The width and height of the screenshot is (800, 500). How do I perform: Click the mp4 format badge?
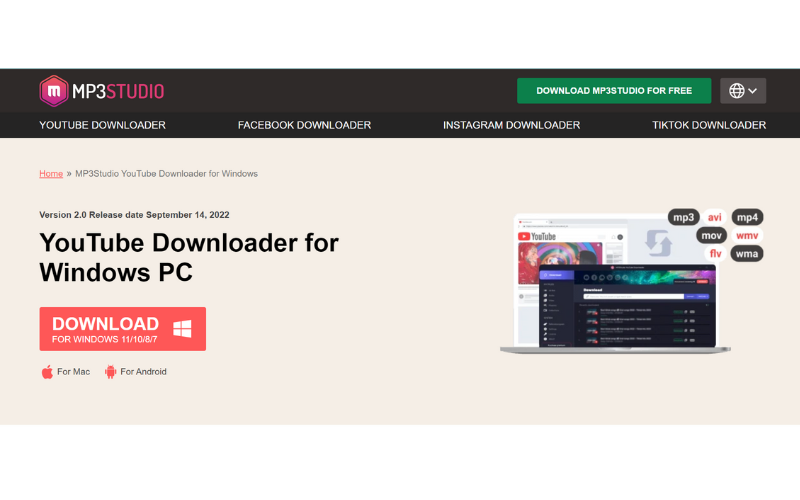(747, 217)
